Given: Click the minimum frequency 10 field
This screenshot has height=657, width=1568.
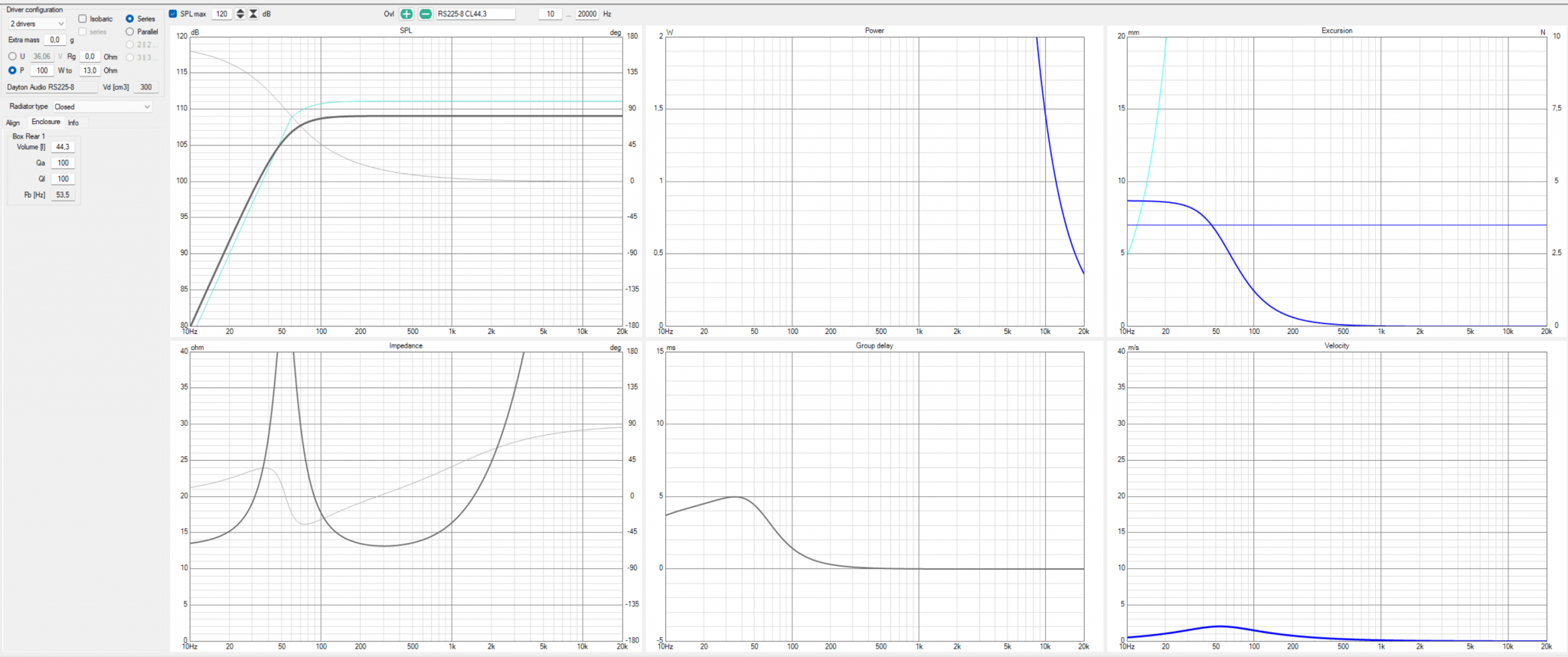Looking at the screenshot, I should coord(550,14).
